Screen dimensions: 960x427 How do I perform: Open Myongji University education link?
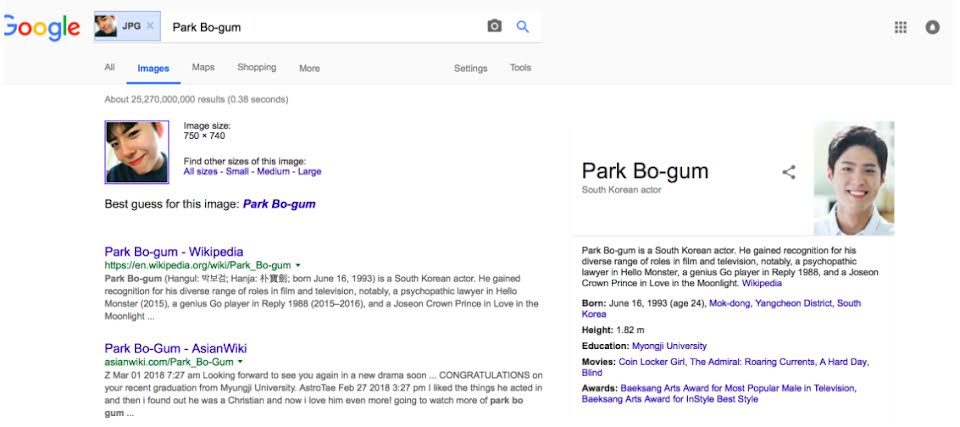point(669,346)
